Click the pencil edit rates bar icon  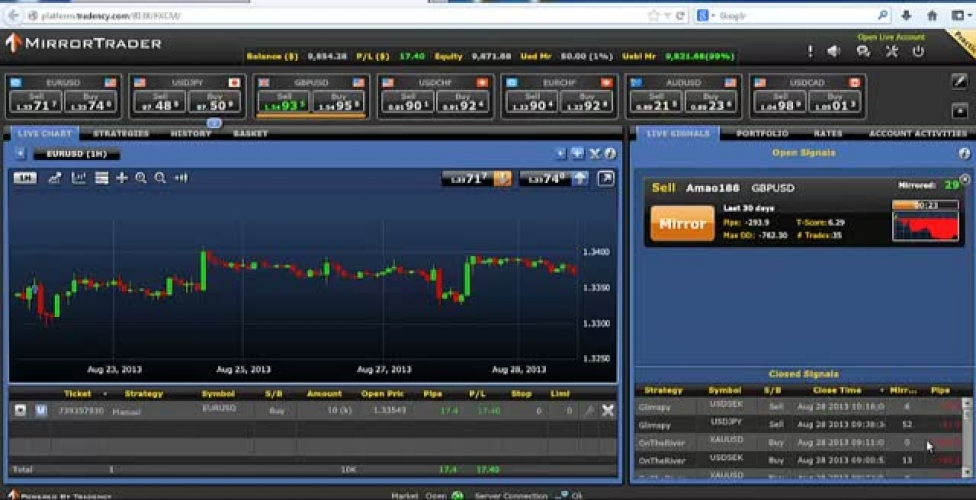959,81
